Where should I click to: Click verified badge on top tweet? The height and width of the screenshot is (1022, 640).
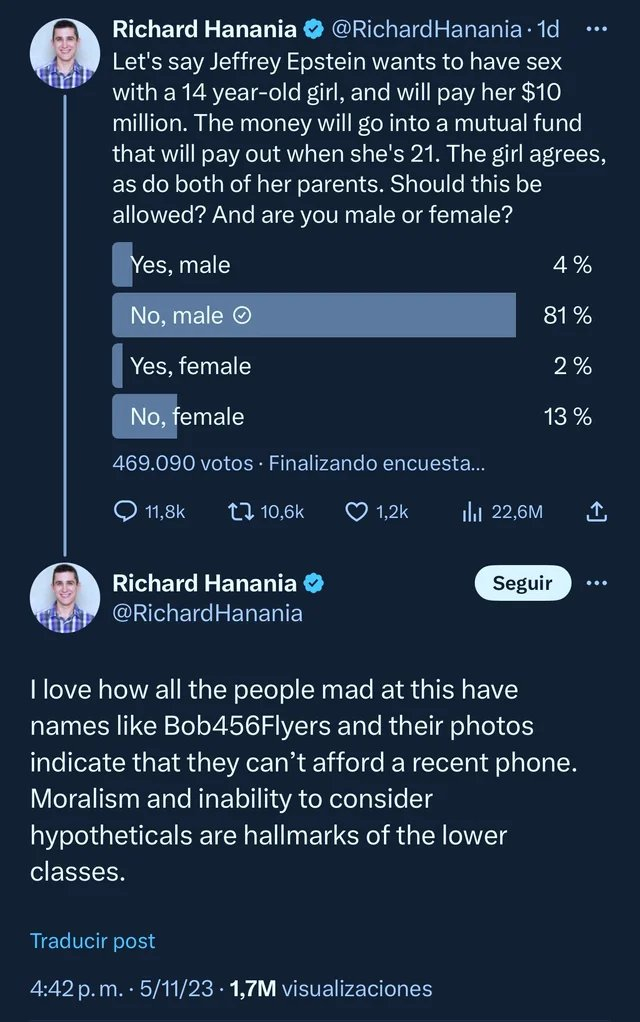coord(313,30)
